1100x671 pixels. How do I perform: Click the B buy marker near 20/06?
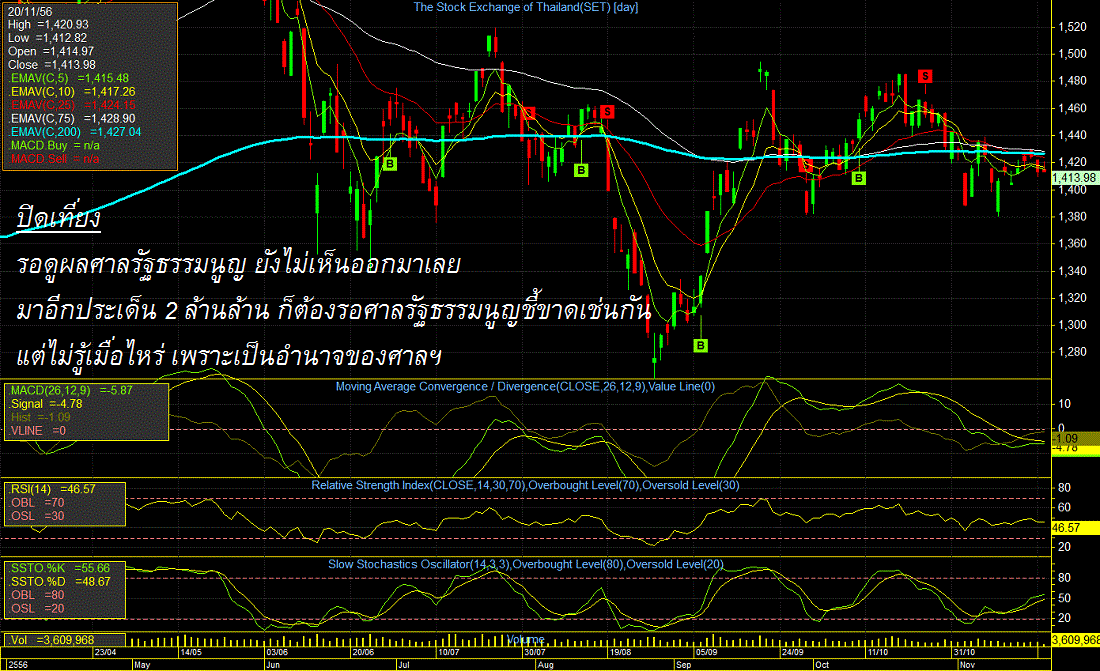point(390,164)
